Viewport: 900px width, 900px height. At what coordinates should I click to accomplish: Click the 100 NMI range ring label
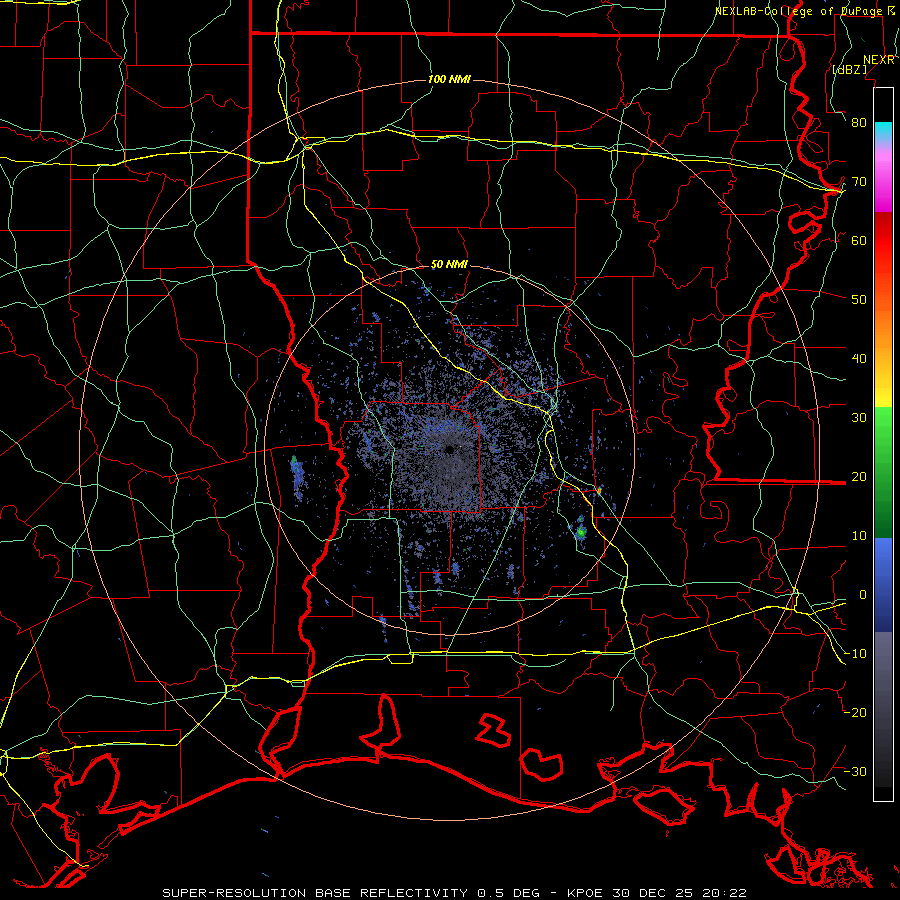coord(449,79)
